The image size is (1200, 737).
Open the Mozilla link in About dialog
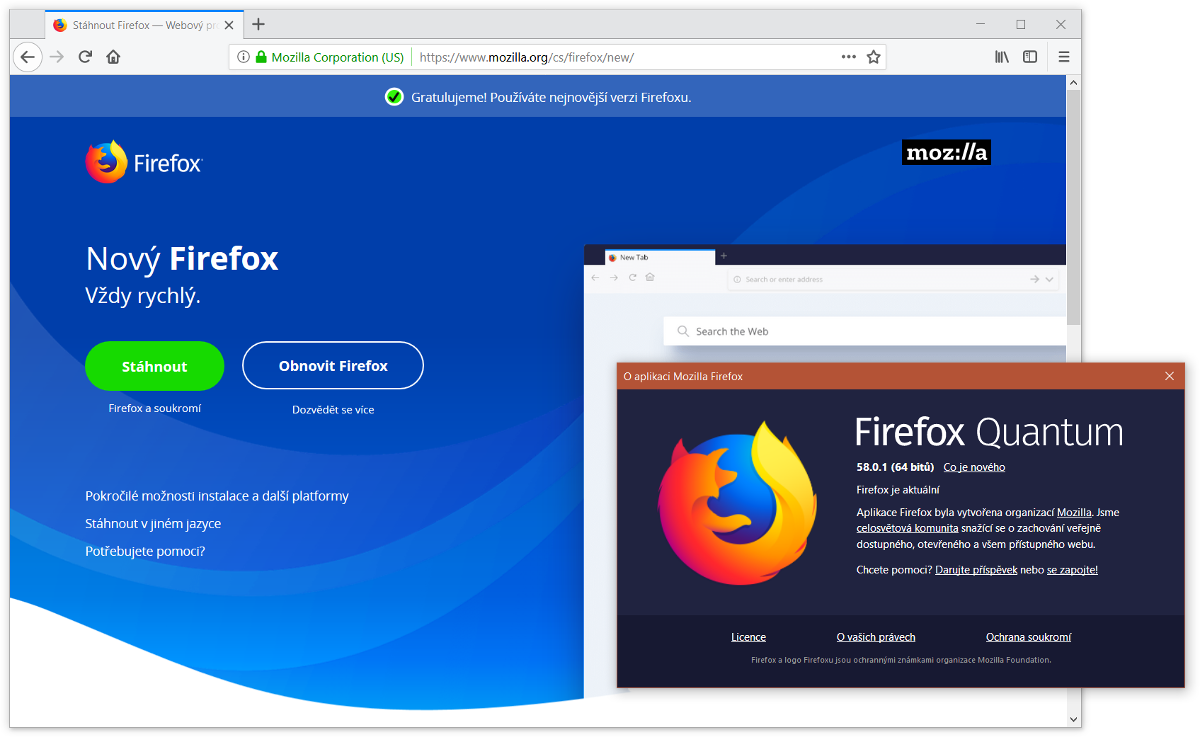(x=1074, y=512)
